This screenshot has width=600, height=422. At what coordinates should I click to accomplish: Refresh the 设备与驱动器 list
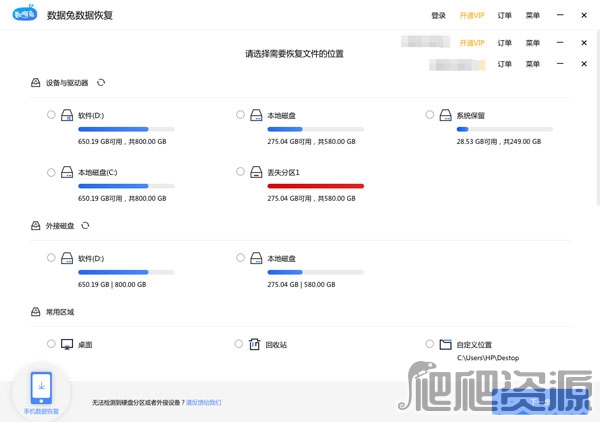101,83
